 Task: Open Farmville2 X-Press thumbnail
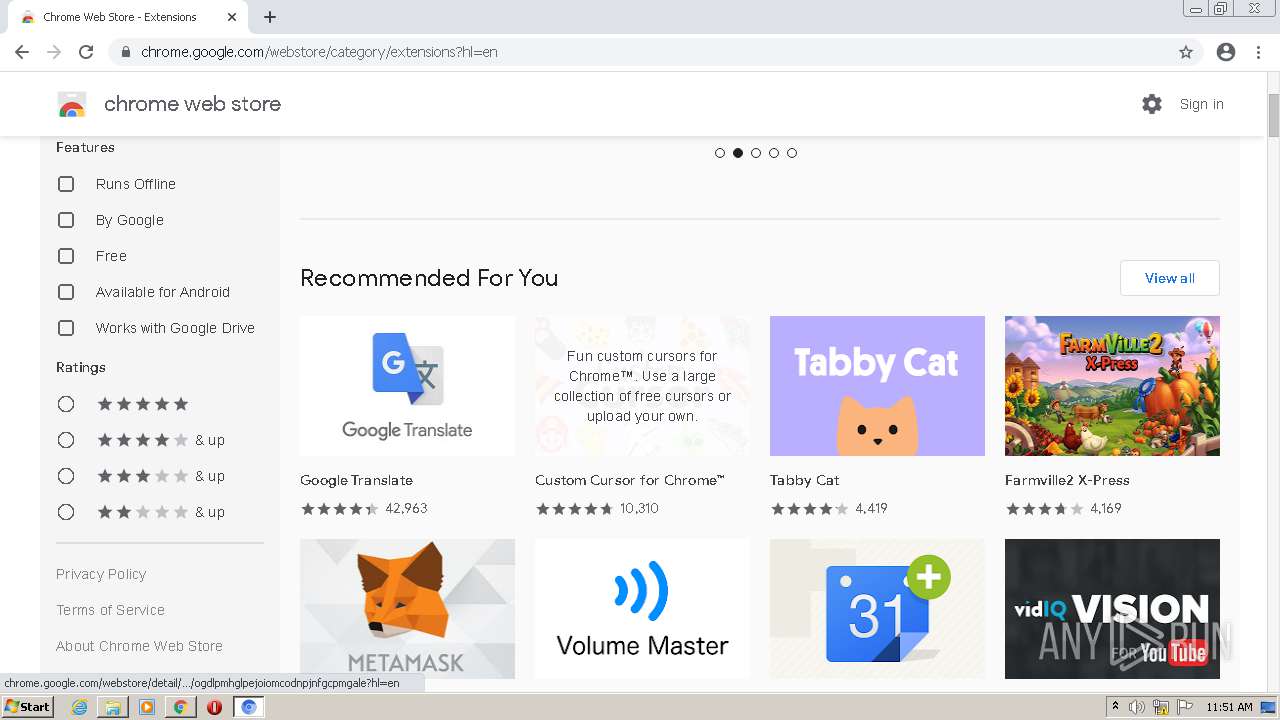(1112, 386)
